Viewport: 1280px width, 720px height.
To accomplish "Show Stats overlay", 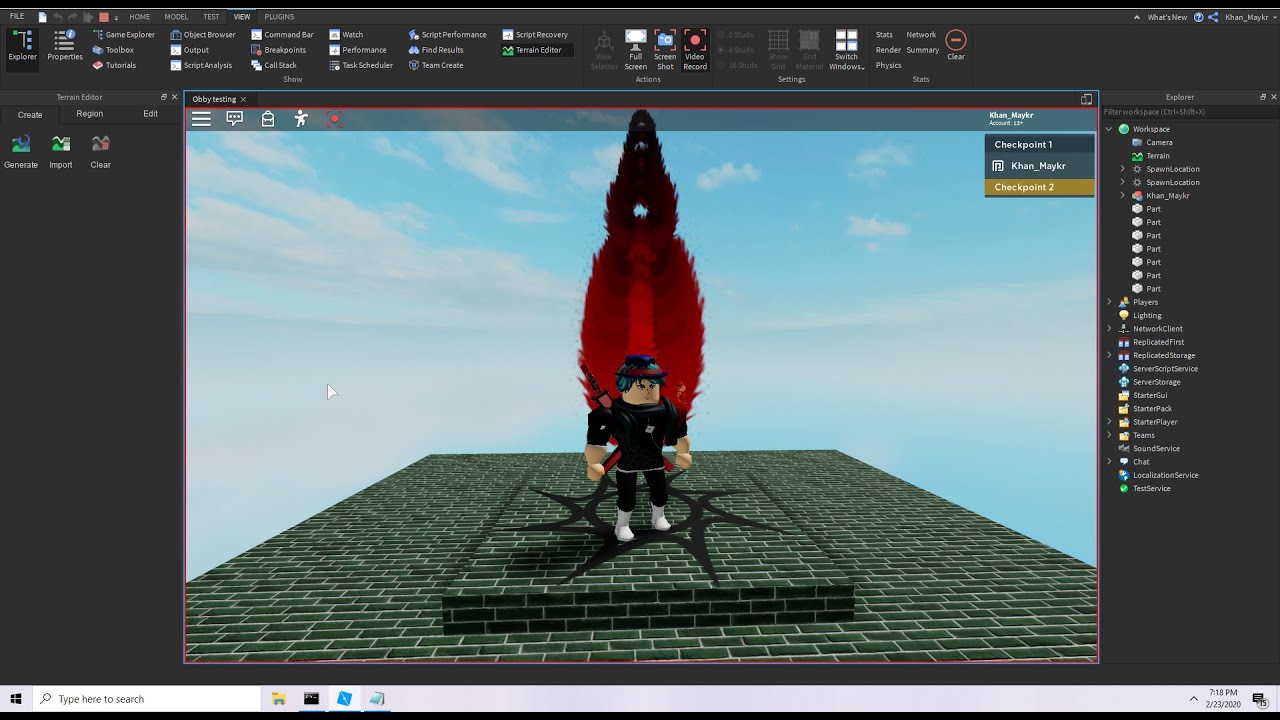I will [884, 35].
